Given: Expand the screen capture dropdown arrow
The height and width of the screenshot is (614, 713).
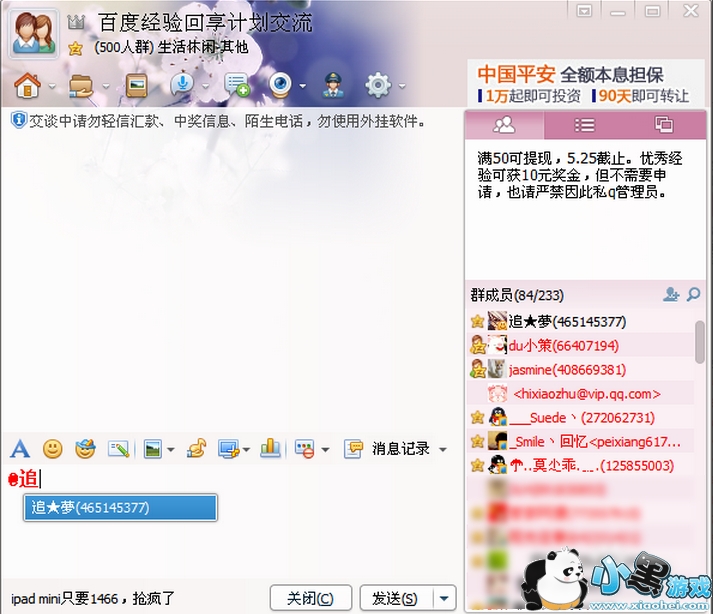Looking at the screenshot, I should [246, 450].
